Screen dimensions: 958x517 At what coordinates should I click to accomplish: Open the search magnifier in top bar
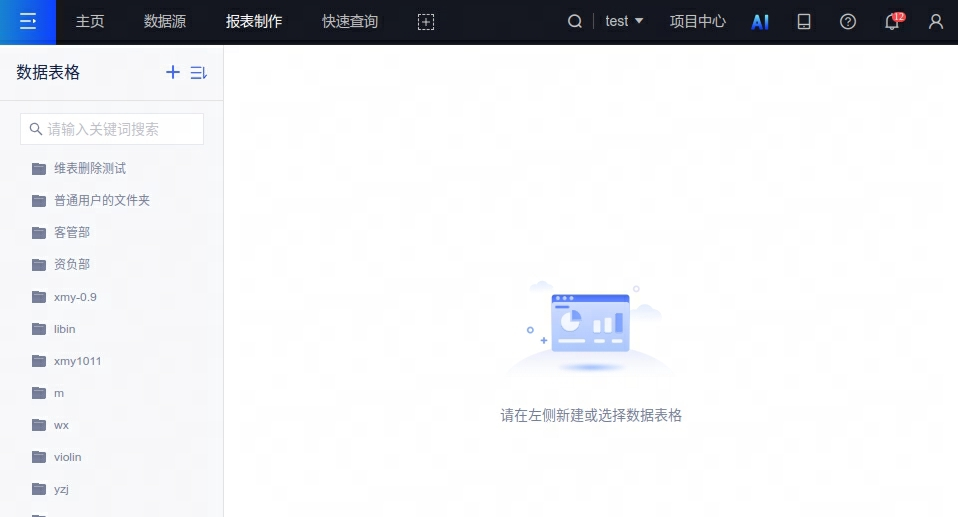point(575,22)
